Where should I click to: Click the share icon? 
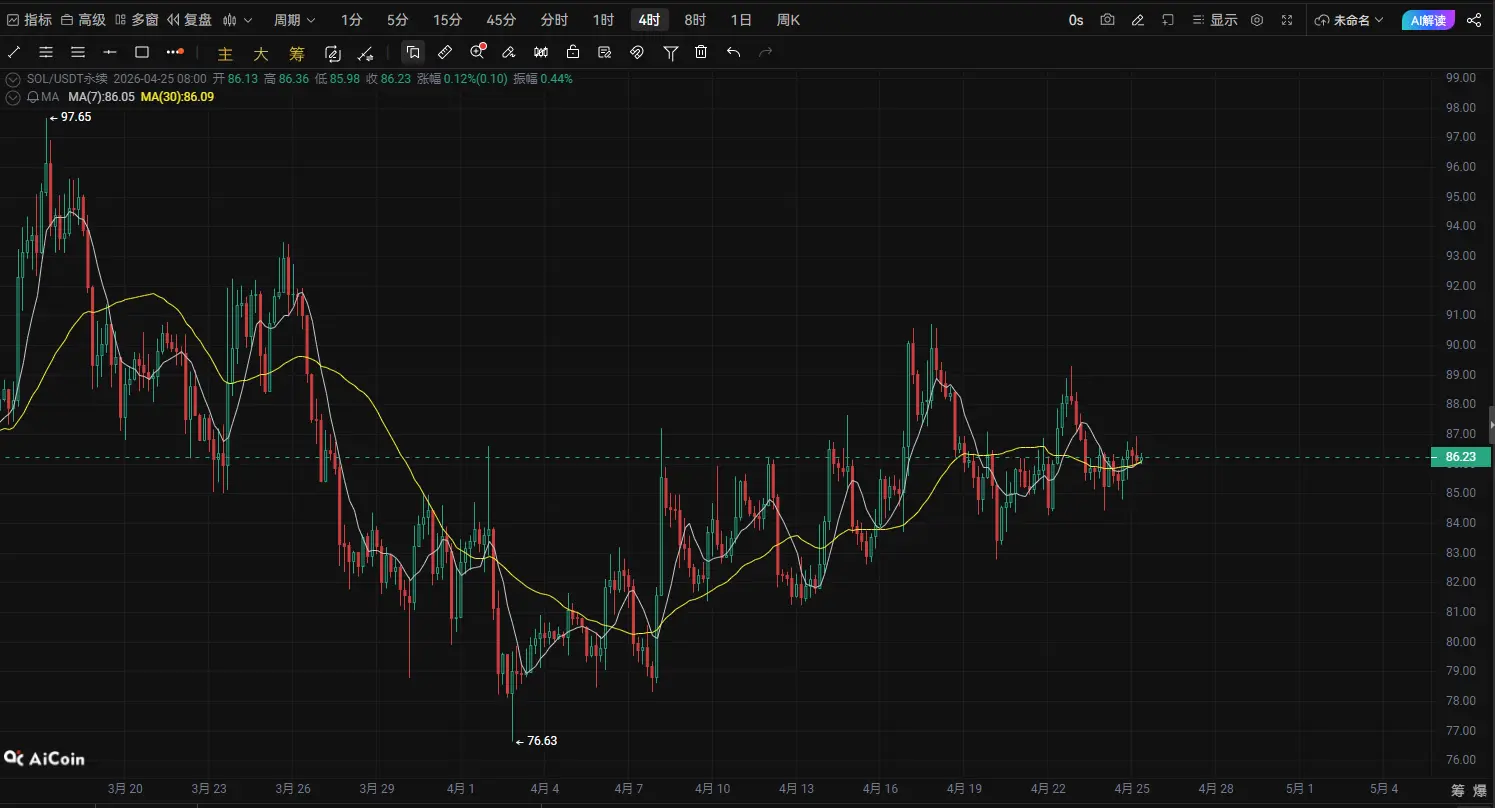(x=1473, y=20)
